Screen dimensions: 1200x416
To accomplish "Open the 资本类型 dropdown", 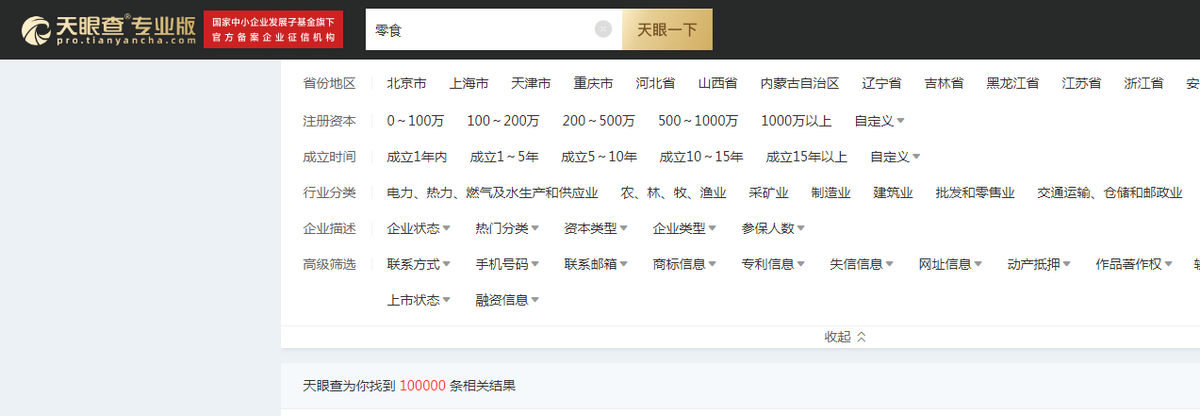I will [596, 229].
